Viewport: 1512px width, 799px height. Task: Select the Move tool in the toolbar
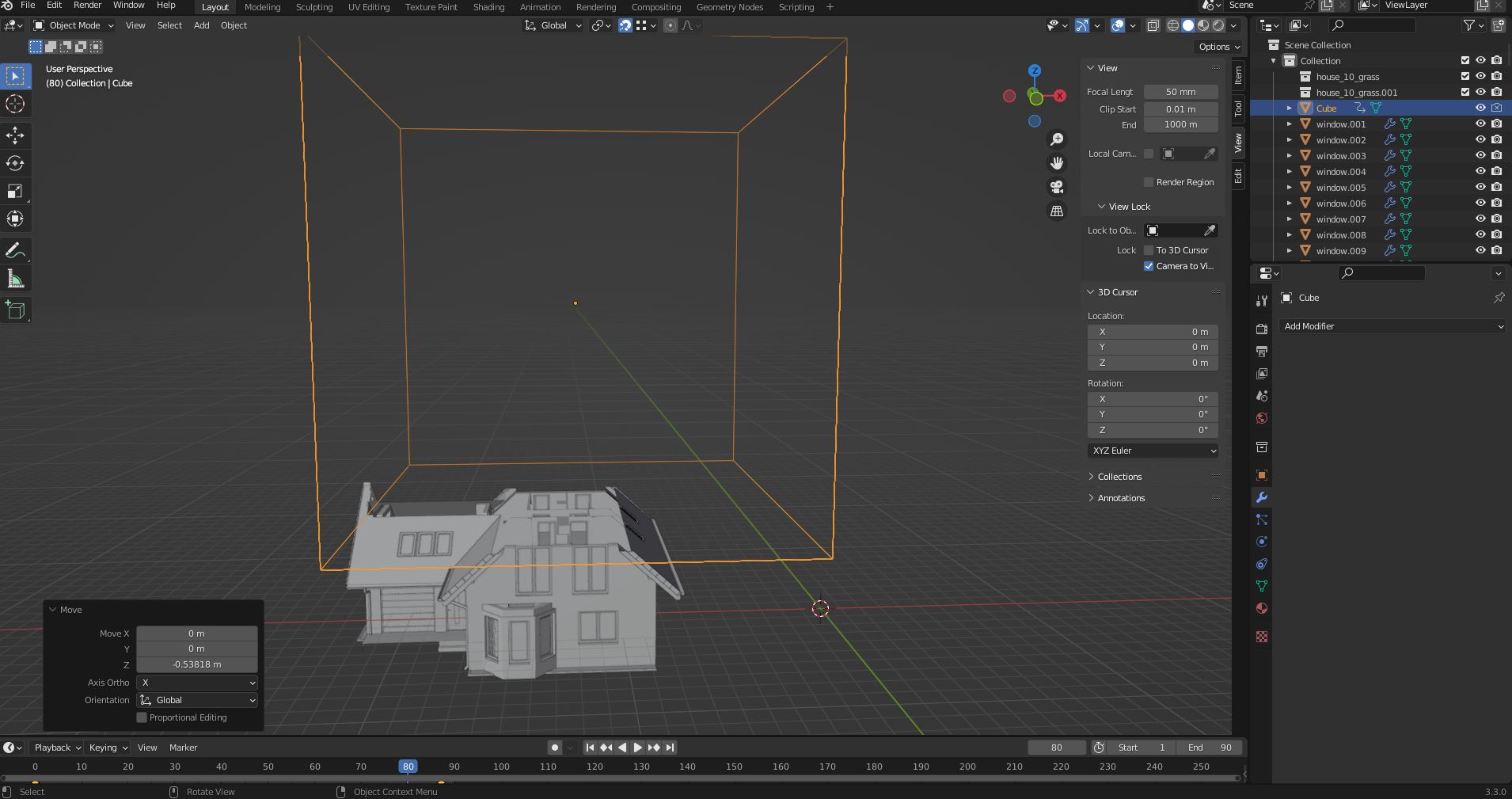(15, 135)
